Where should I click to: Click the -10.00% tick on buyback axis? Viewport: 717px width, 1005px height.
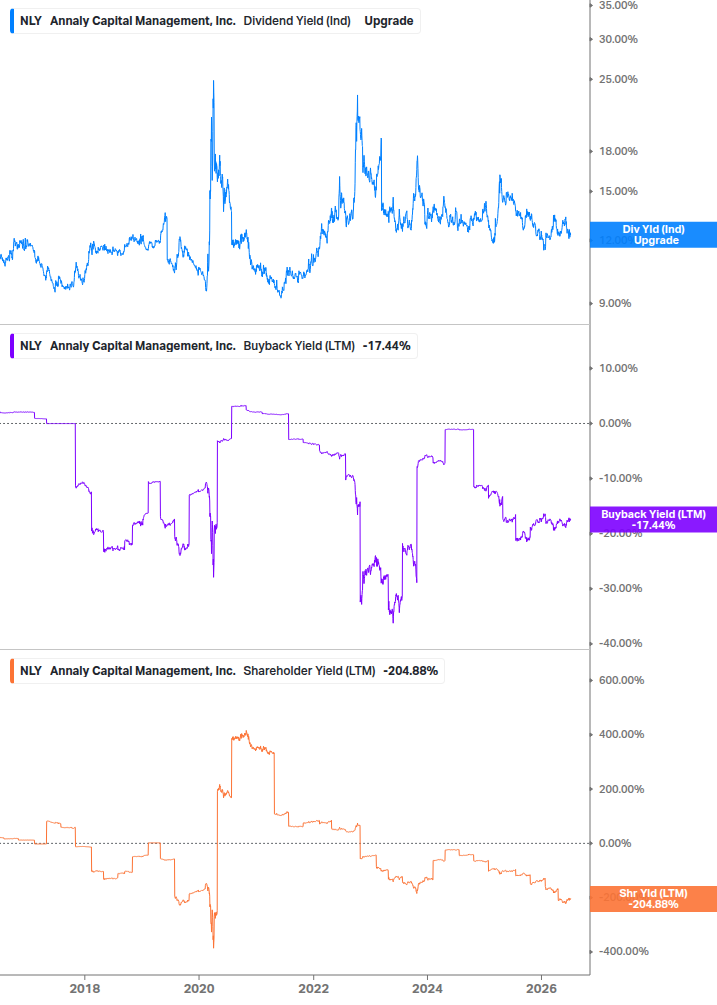click(620, 478)
